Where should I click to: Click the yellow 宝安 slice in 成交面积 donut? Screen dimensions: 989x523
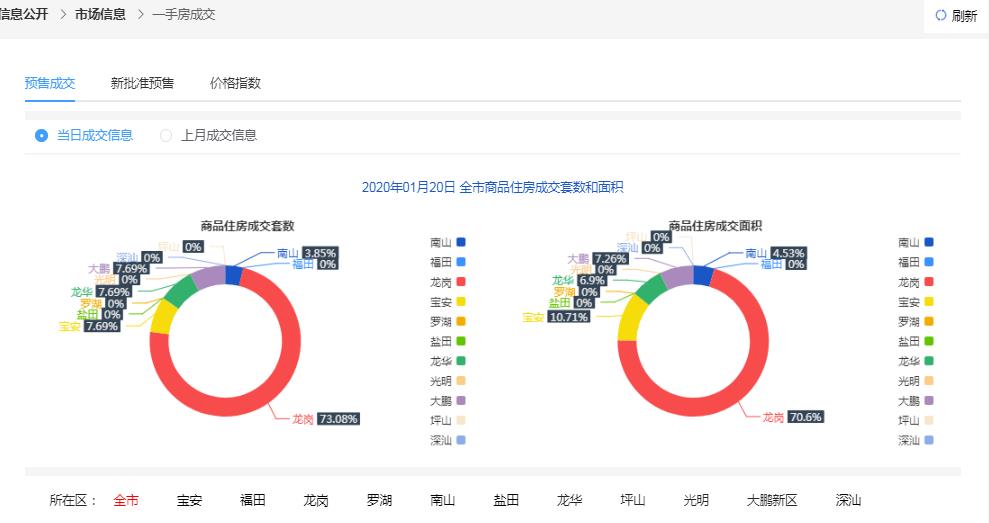631,317
